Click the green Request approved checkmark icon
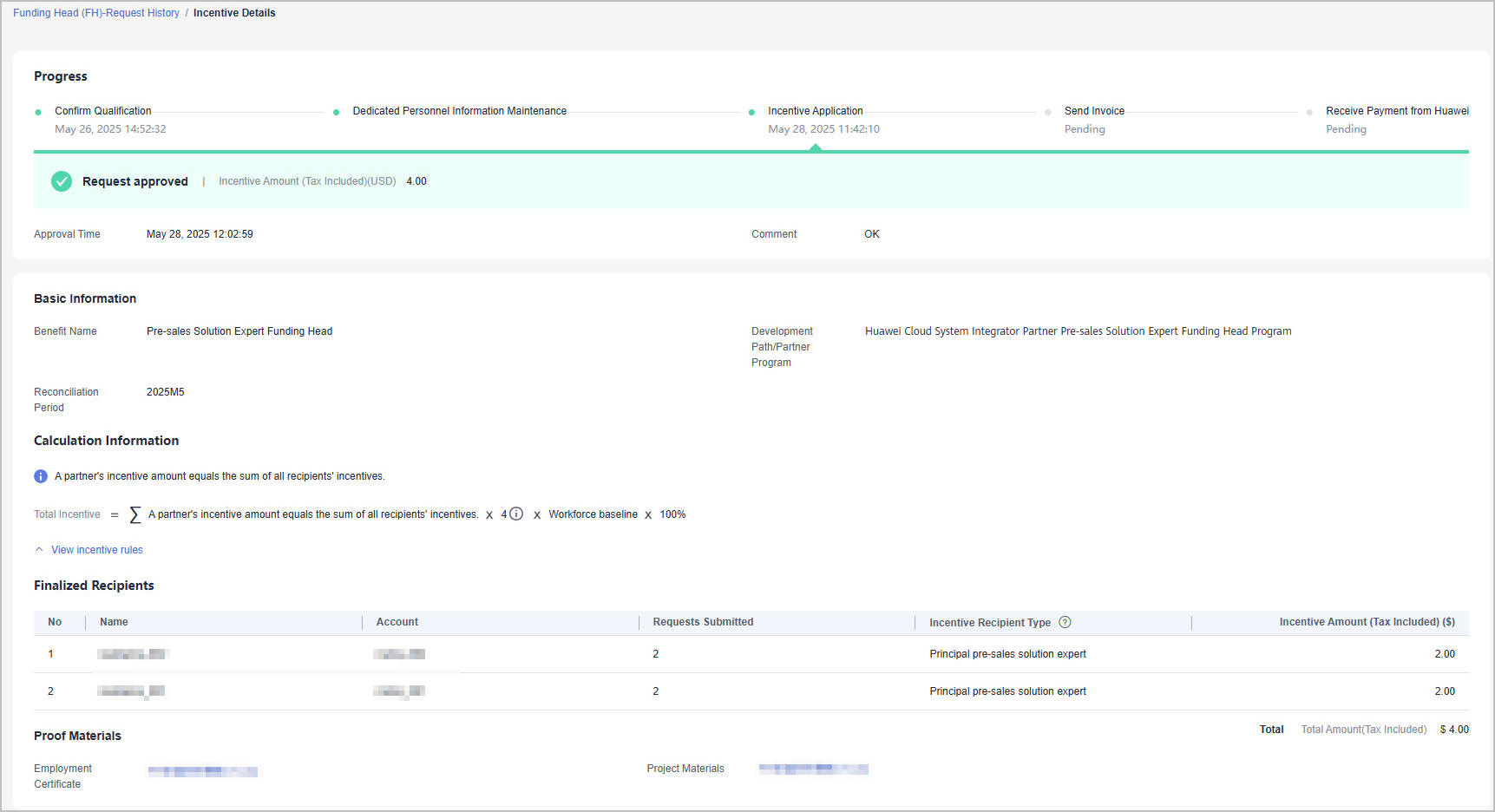This screenshot has width=1495, height=812. (61, 181)
